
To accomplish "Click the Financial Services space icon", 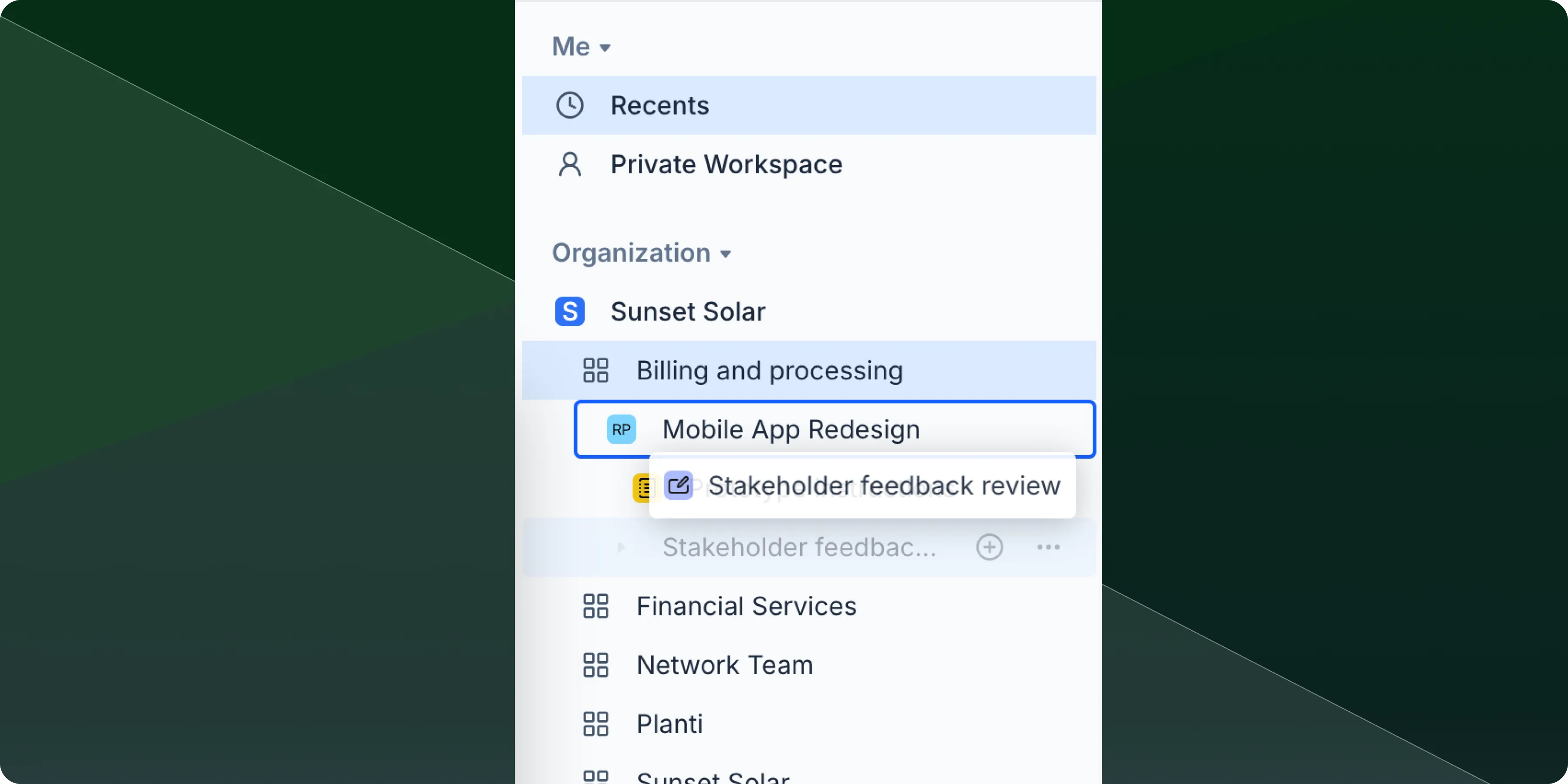I will (x=595, y=606).
